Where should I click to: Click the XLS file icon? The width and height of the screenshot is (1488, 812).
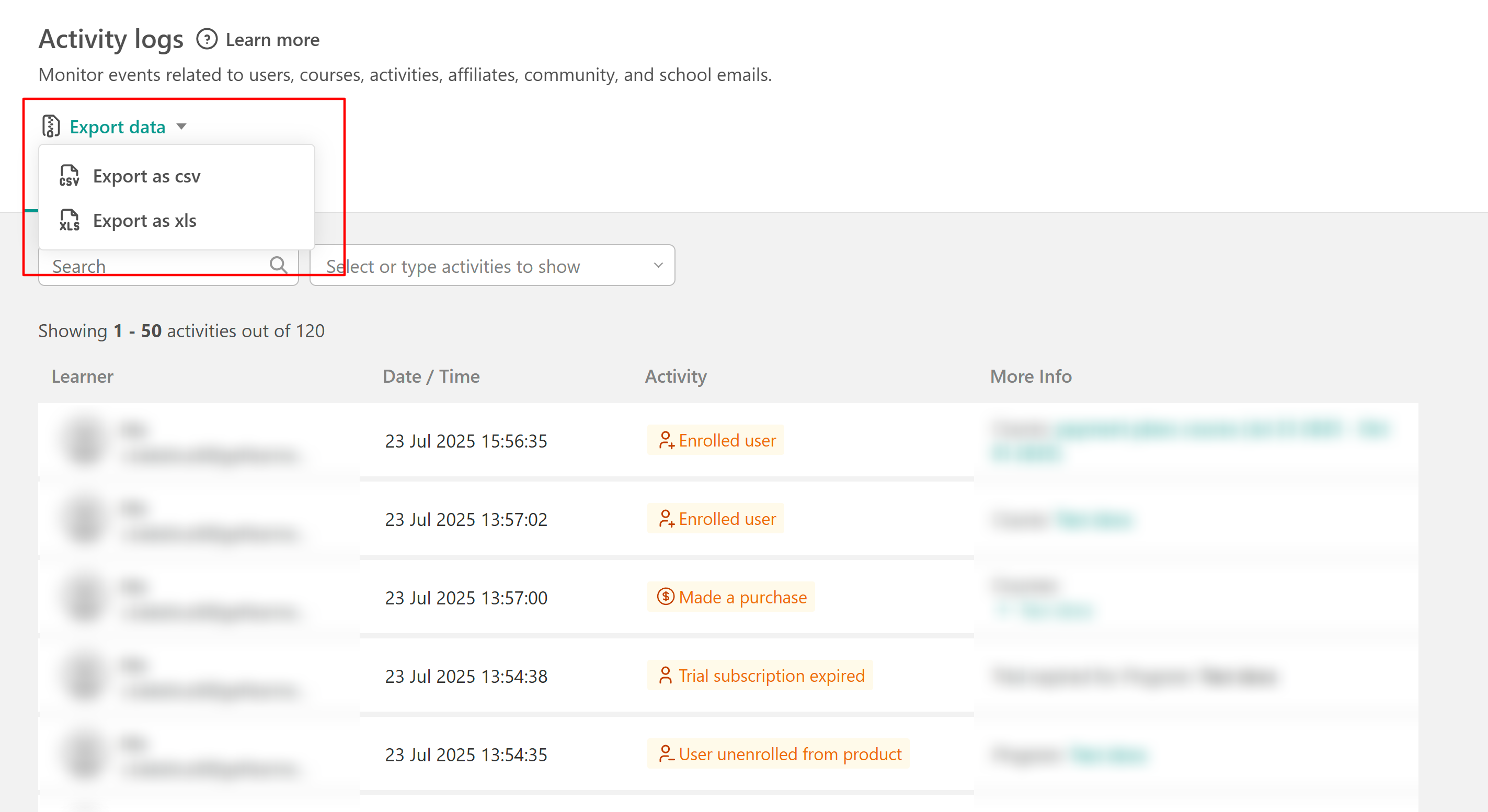pyautogui.click(x=70, y=220)
